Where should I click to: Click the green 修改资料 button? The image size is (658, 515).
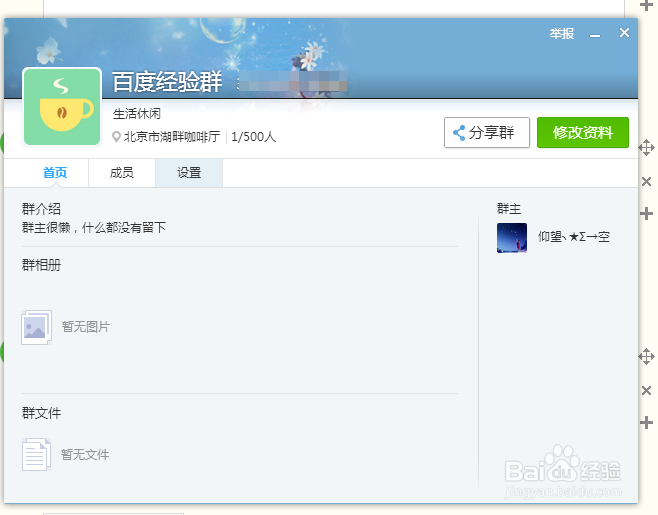tap(583, 133)
